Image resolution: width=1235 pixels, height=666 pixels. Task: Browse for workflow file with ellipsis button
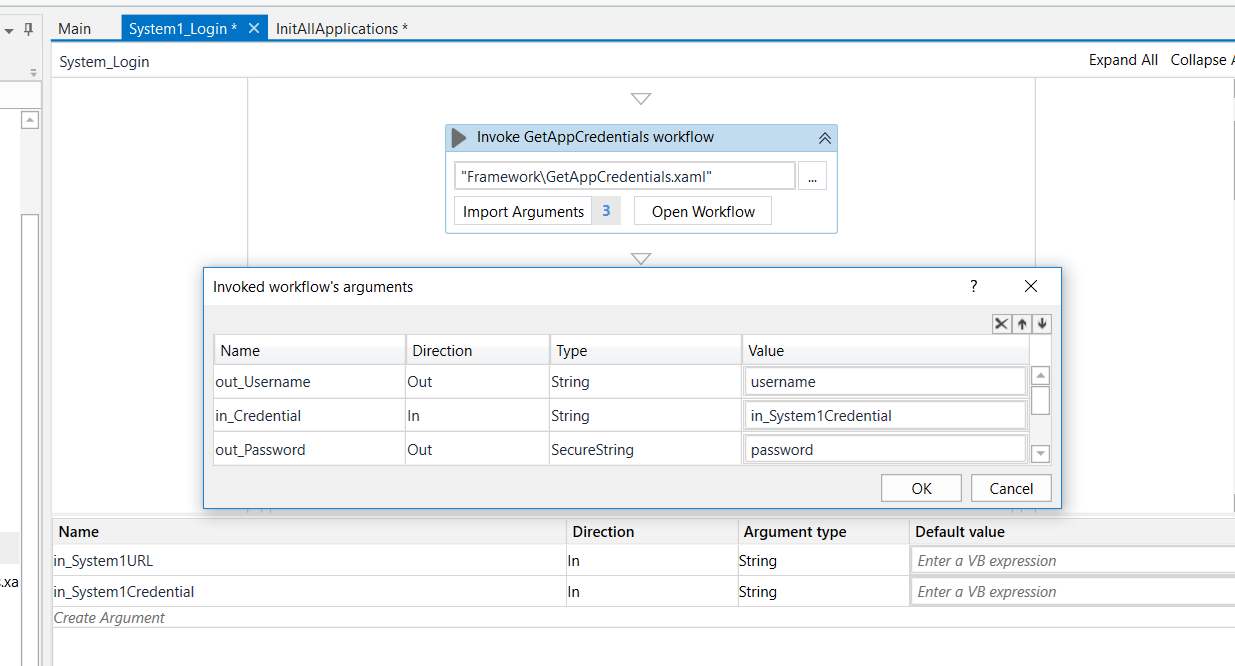[x=812, y=177]
